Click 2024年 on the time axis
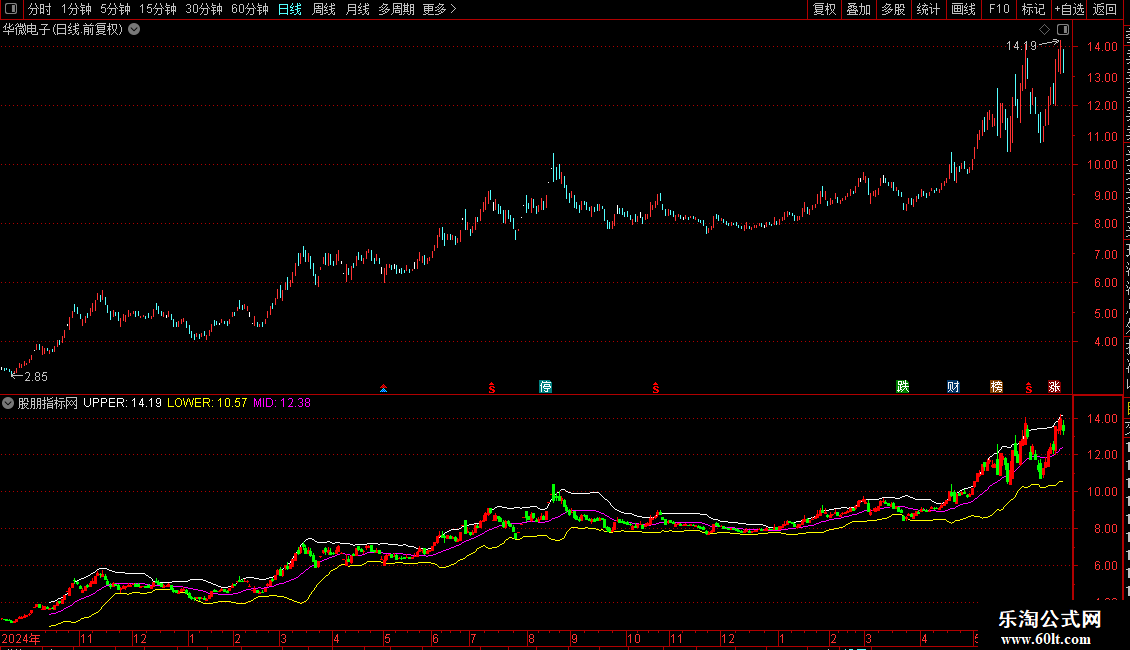This screenshot has height=650, width=1130. (x=21, y=638)
